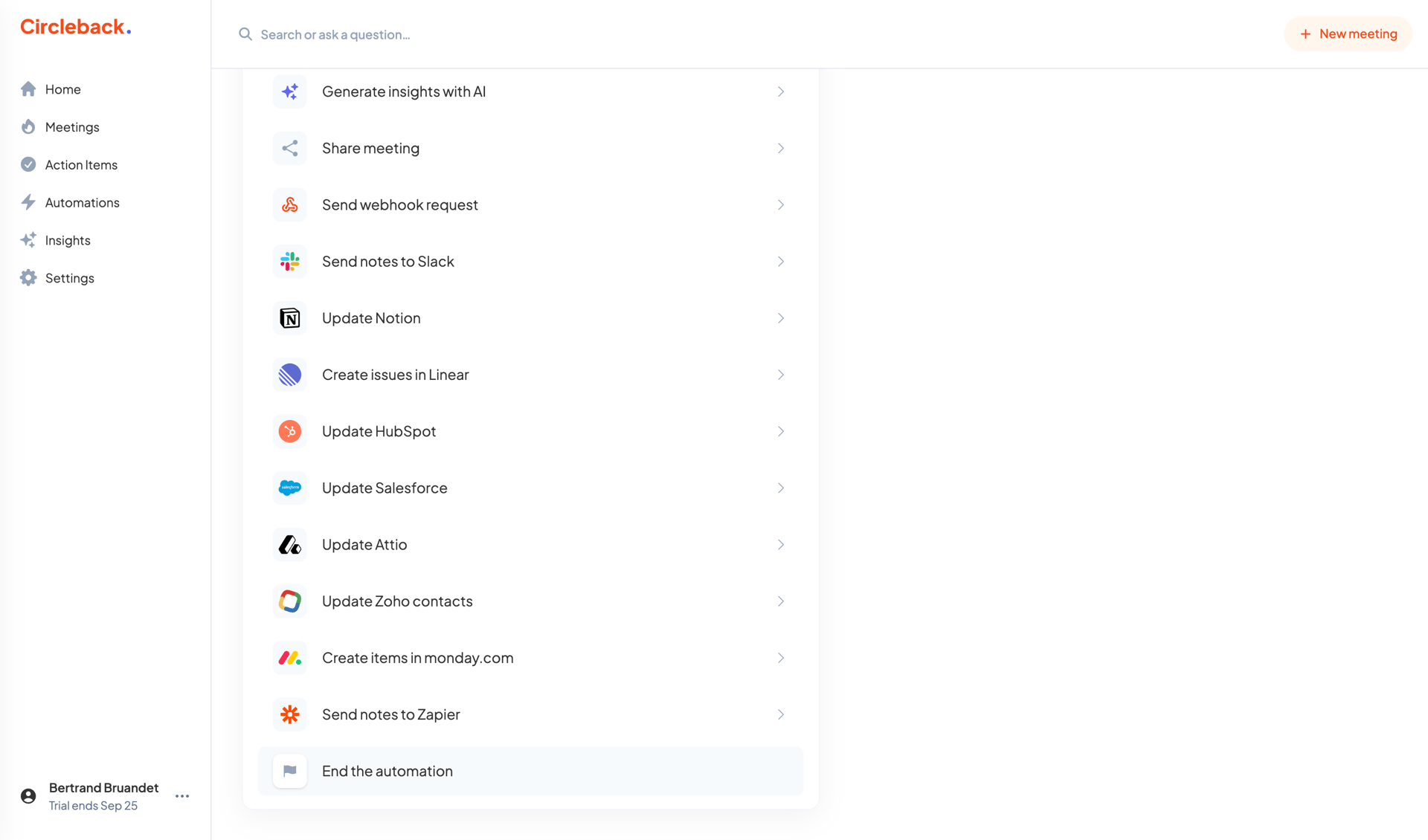Screen dimensions: 1428x840
Task: Select the Slack icon for sending notes
Action: pyautogui.click(x=289, y=261)
